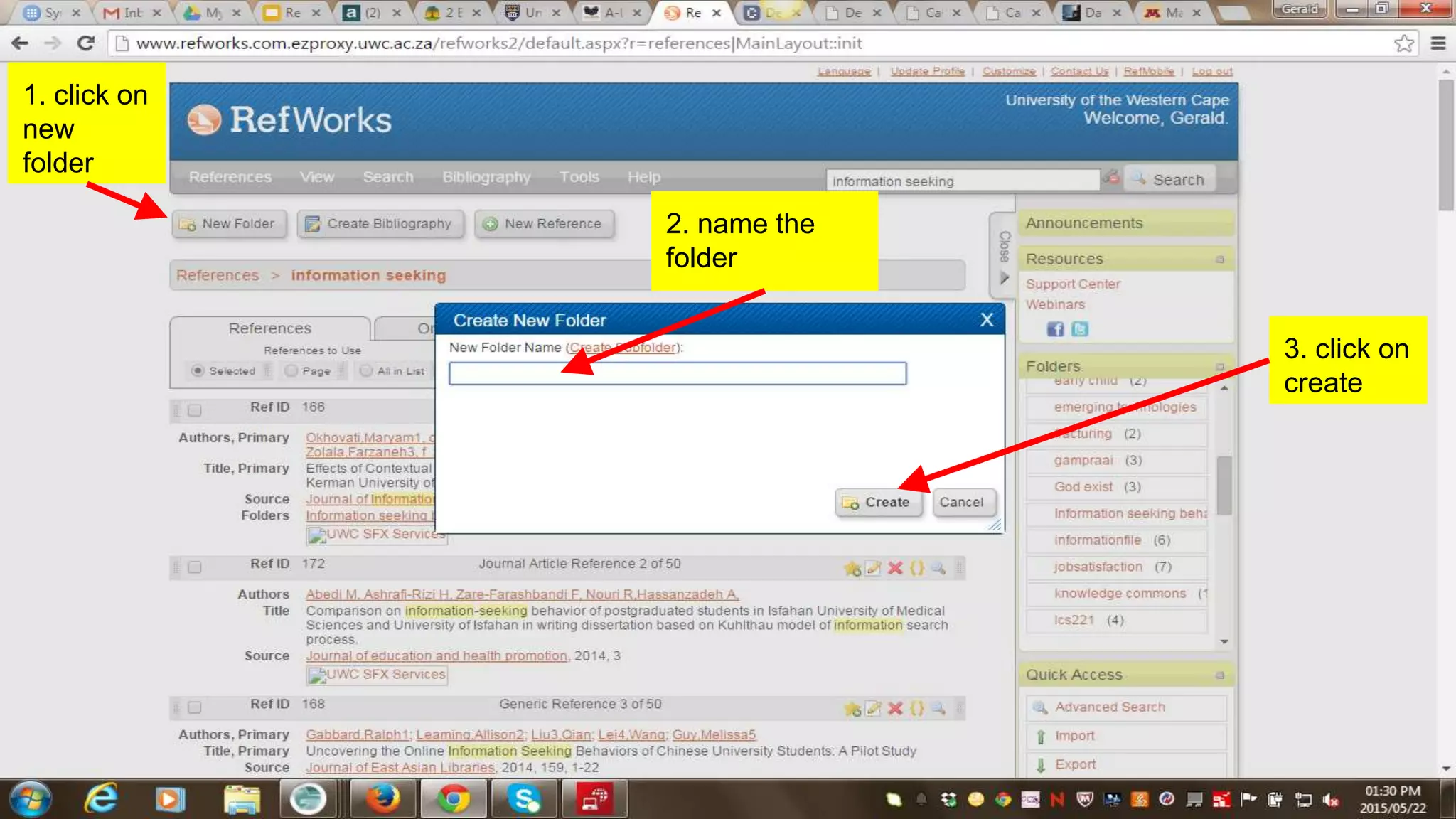Open the Facebook icon under Resources
1456x819 pixels.
(1055, 329)
